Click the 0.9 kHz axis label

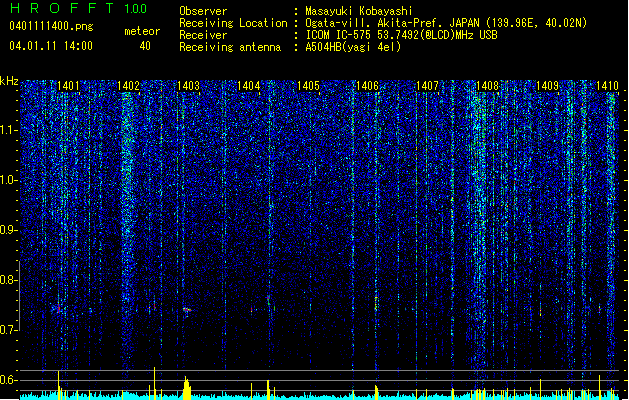[8, 230]
